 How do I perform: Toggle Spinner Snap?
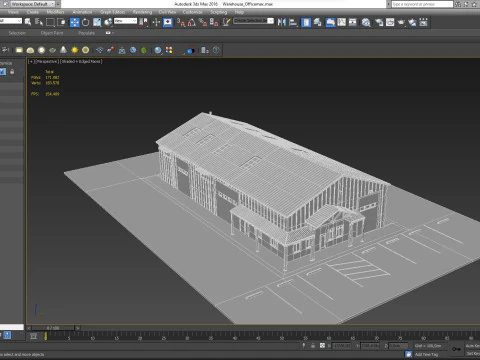point(214,22)
